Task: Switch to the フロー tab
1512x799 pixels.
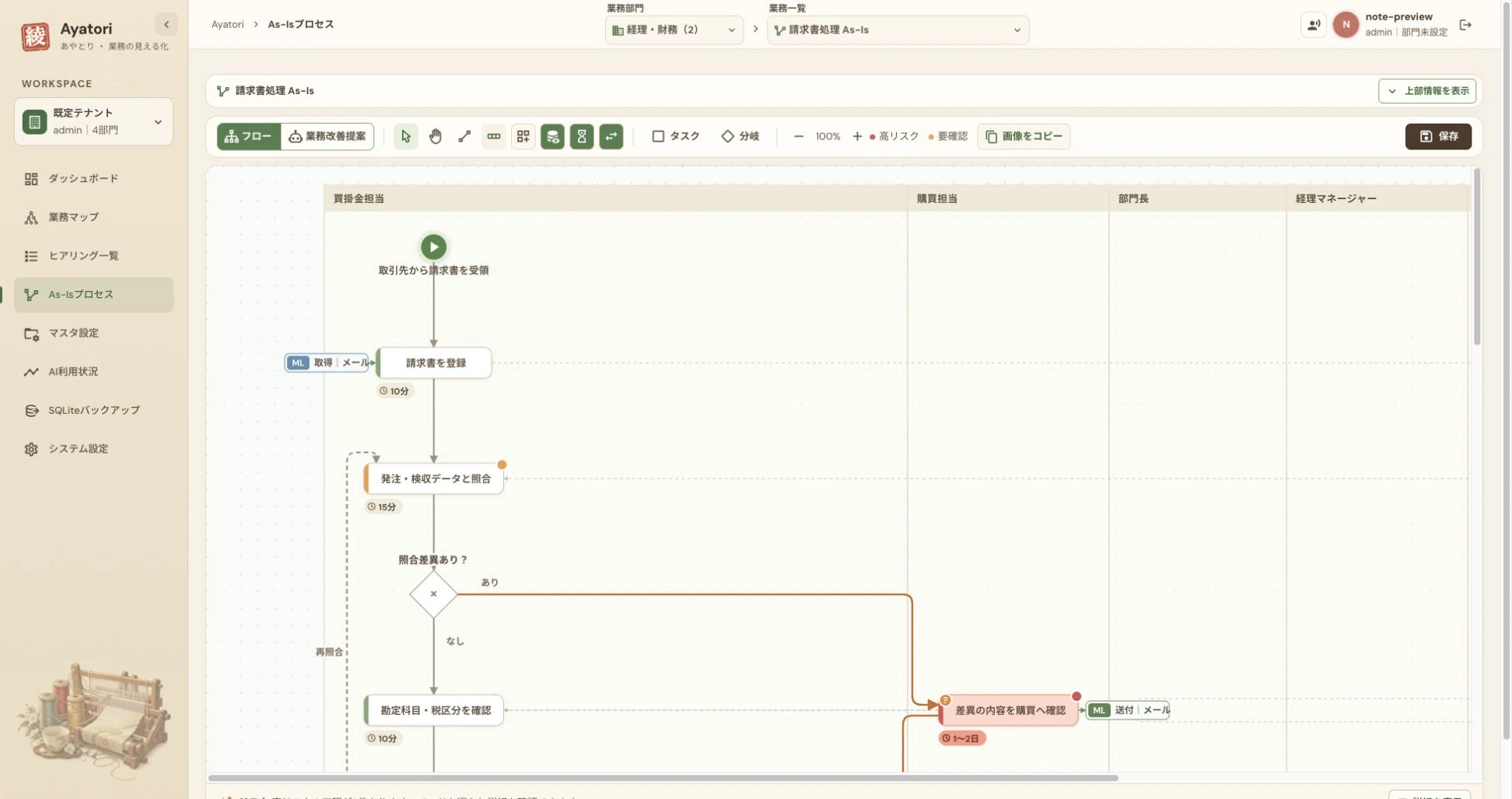Action: coord(249,136)
